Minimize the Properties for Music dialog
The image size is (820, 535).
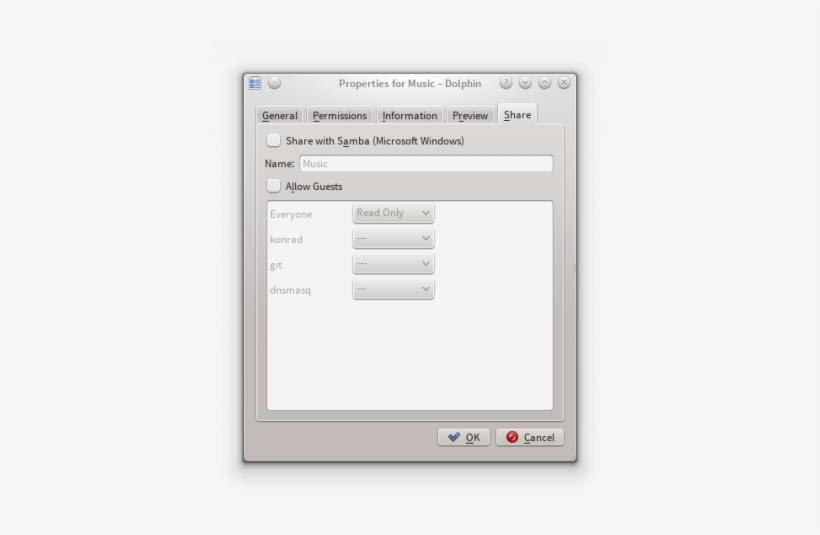pyautogui.click(x=525, y=83)
